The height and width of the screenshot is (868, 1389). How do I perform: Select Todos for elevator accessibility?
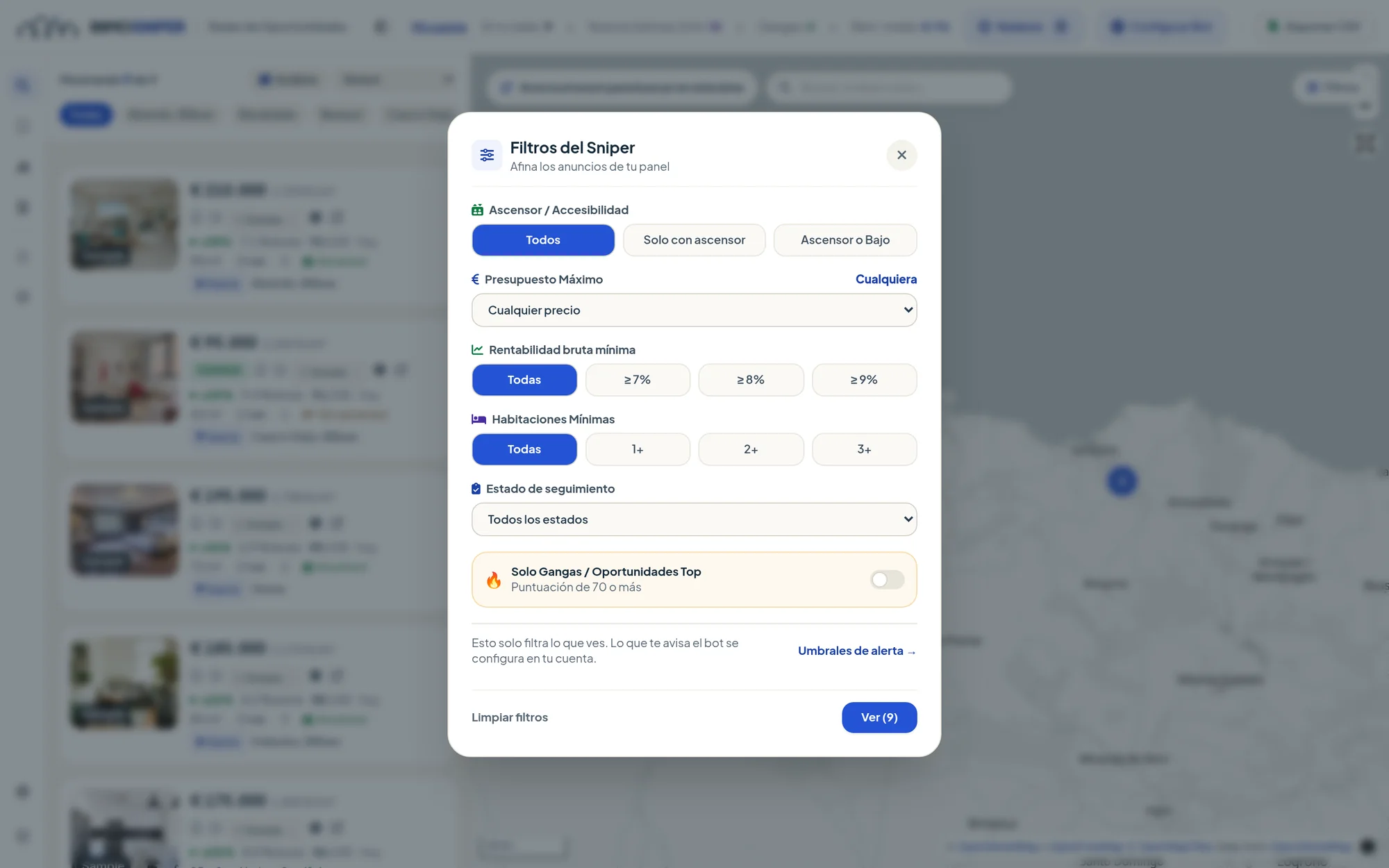coord(543,240)
